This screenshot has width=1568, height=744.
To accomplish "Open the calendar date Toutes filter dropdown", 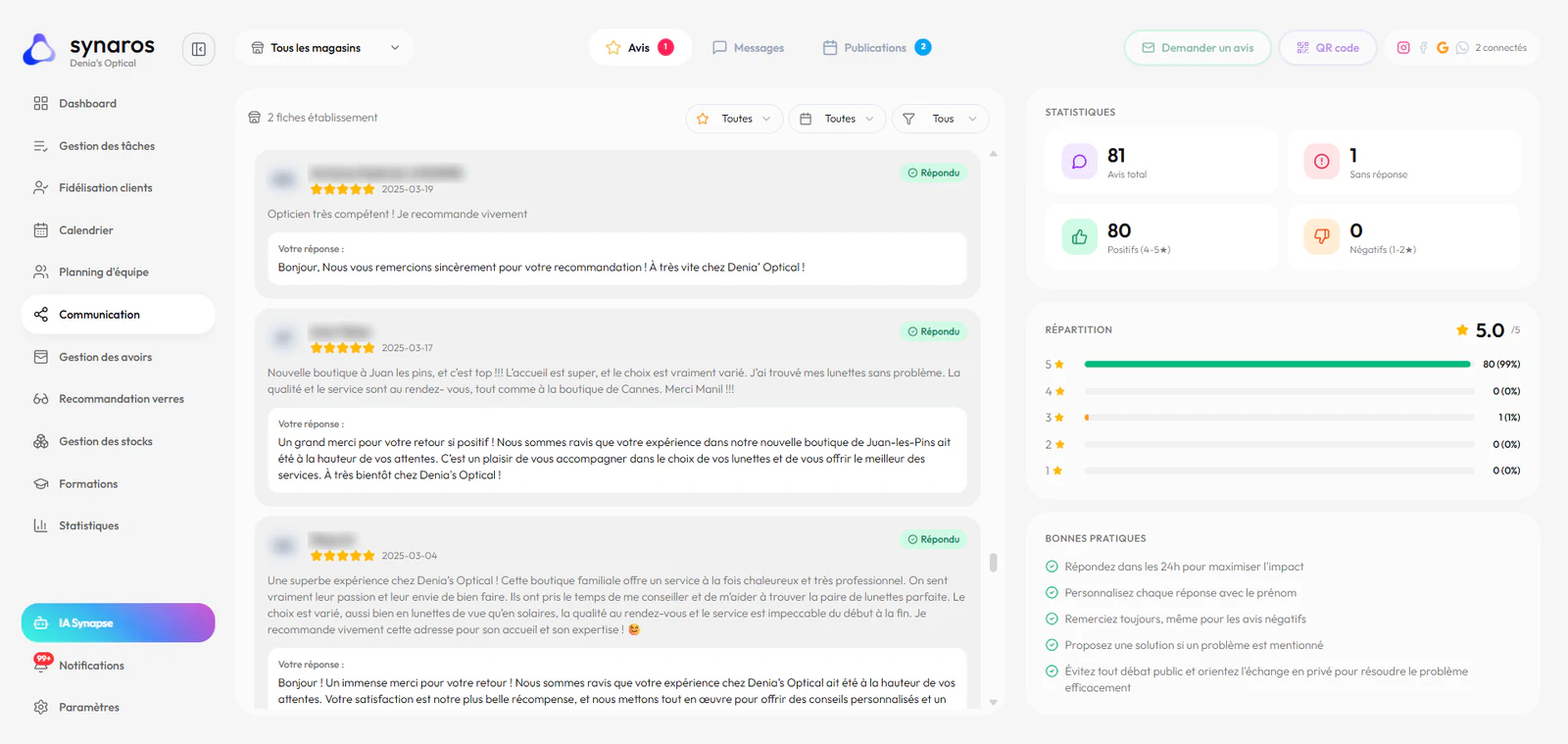I will coord(837,119).
